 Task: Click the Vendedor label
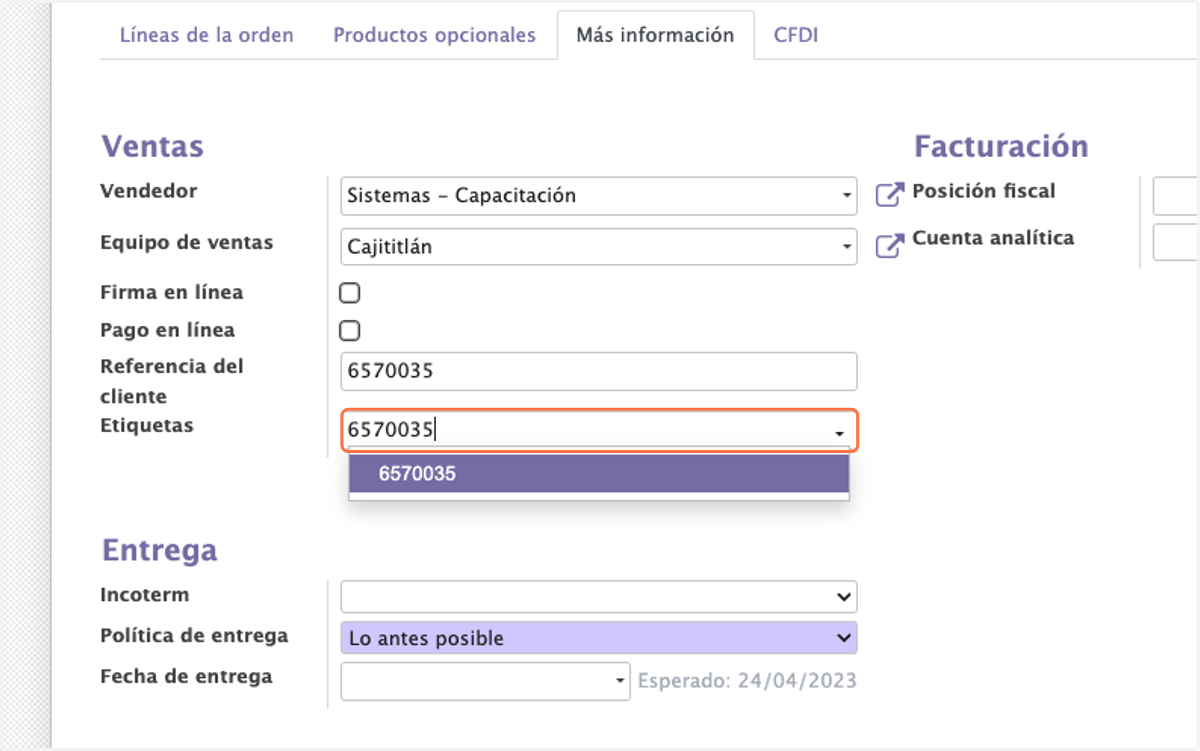[149, 190]
